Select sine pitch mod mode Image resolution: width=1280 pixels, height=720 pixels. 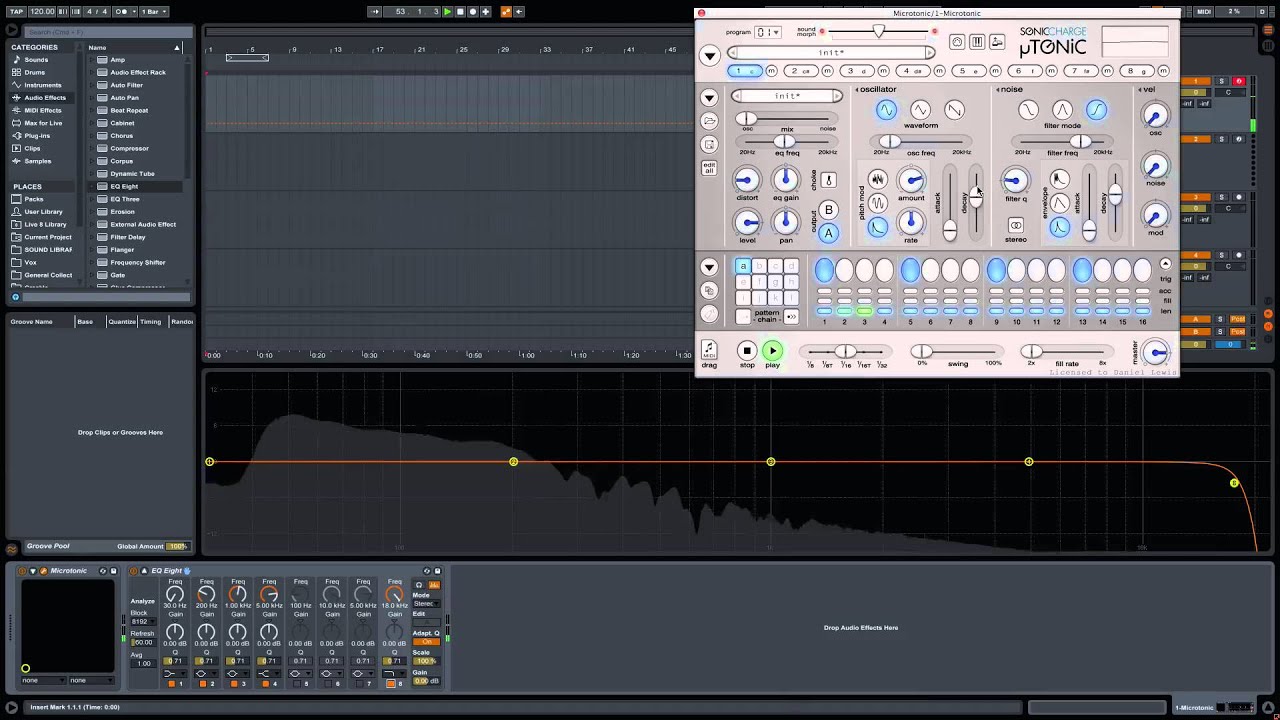(x=877, y=203)
